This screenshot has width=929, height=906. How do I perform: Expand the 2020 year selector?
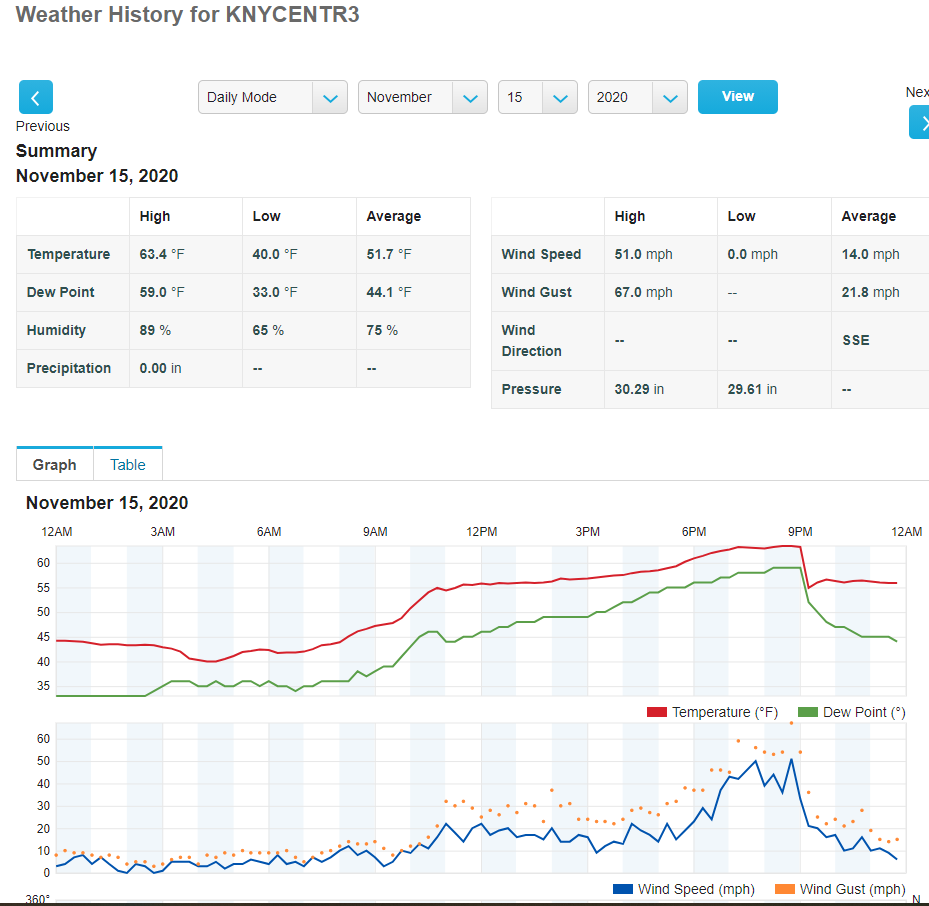pos(638,97)
